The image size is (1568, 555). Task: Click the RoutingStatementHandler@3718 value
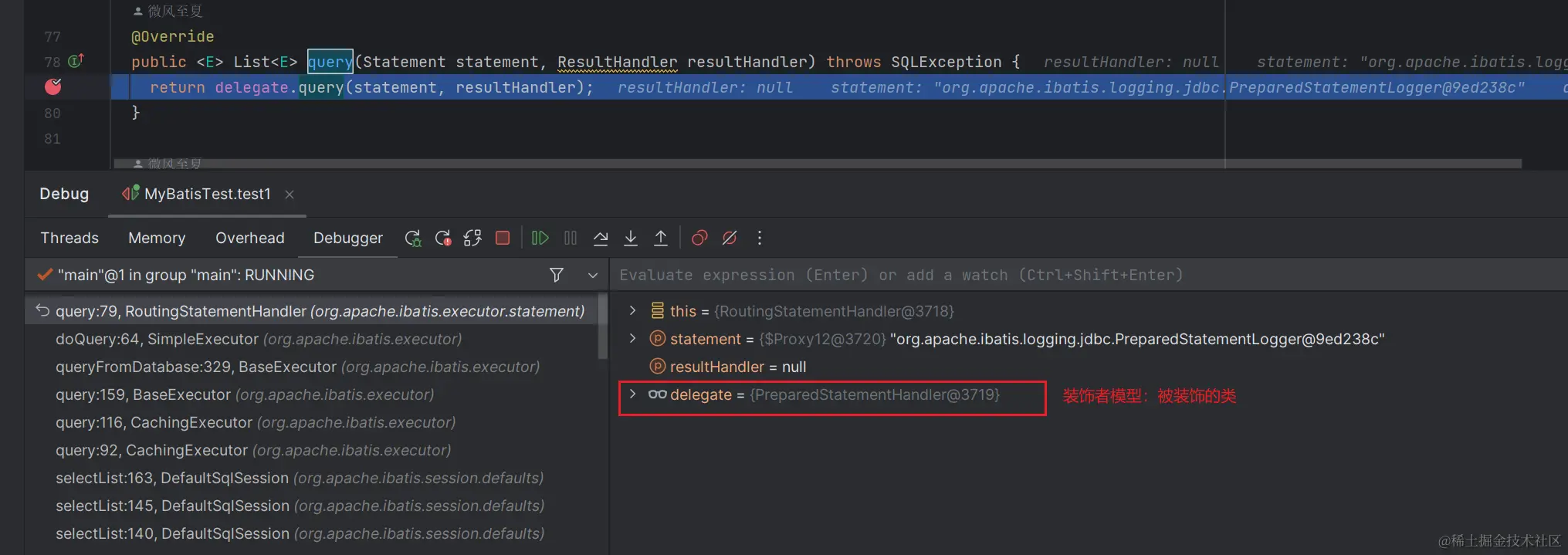(835, 311)
